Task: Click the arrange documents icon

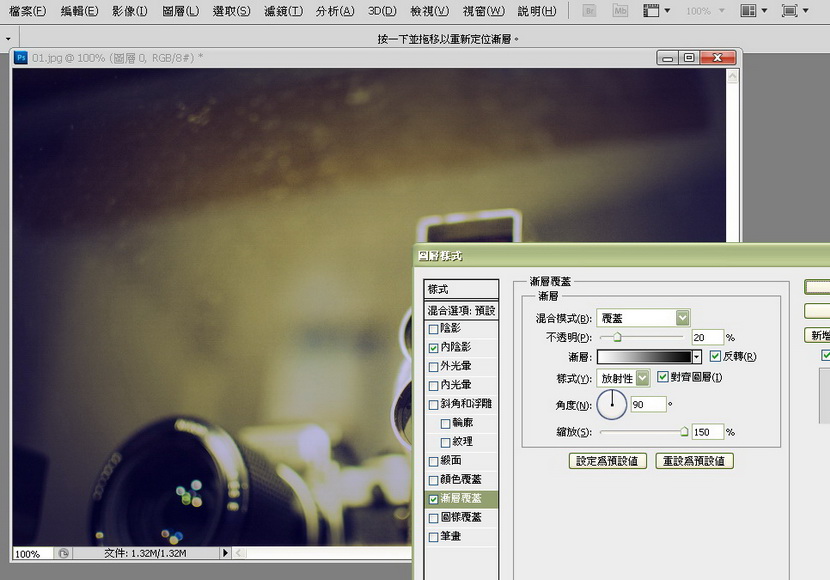Action: [x=749, y=11]
